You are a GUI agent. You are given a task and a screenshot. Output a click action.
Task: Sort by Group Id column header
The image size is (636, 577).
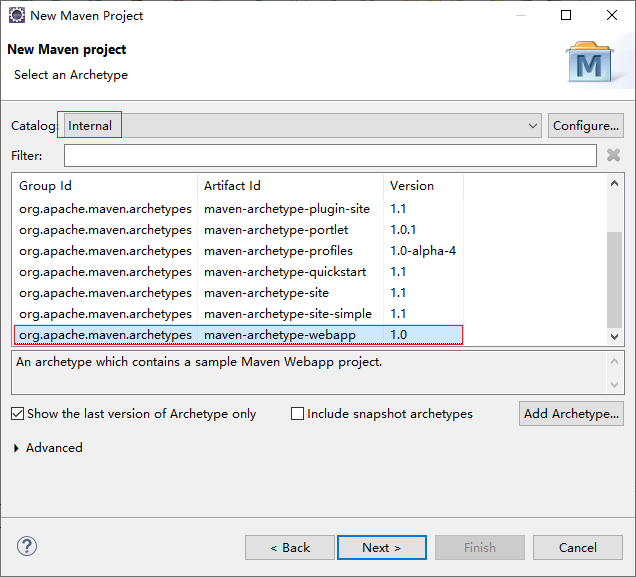tap(105, 186)
